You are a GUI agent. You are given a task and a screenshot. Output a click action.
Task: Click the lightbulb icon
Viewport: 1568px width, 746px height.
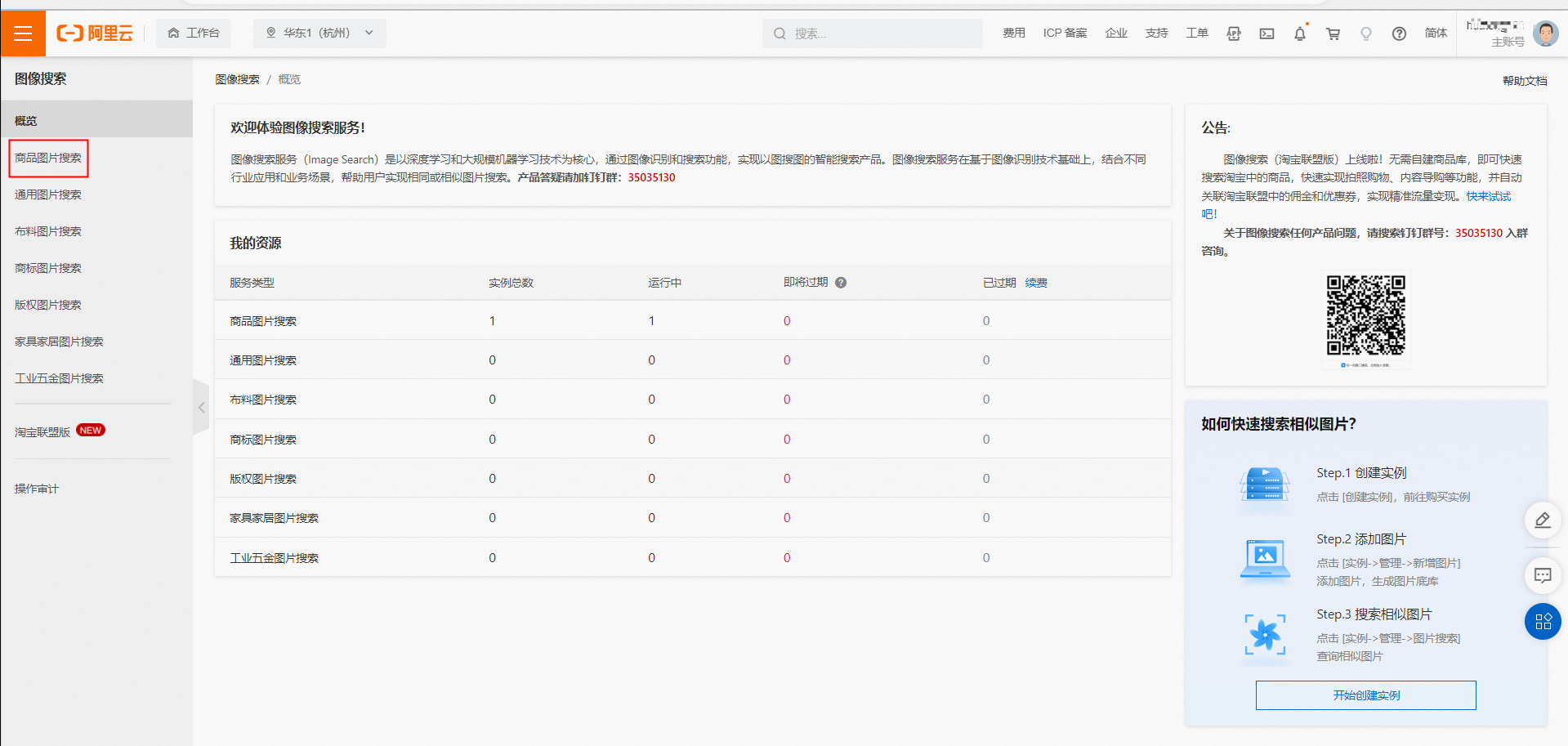click(x=1366, y=34)
